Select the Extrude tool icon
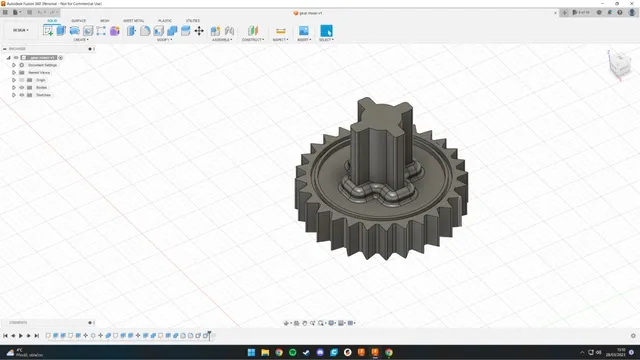The width and height of the screenshot is (640, 360). click(61, 31)
